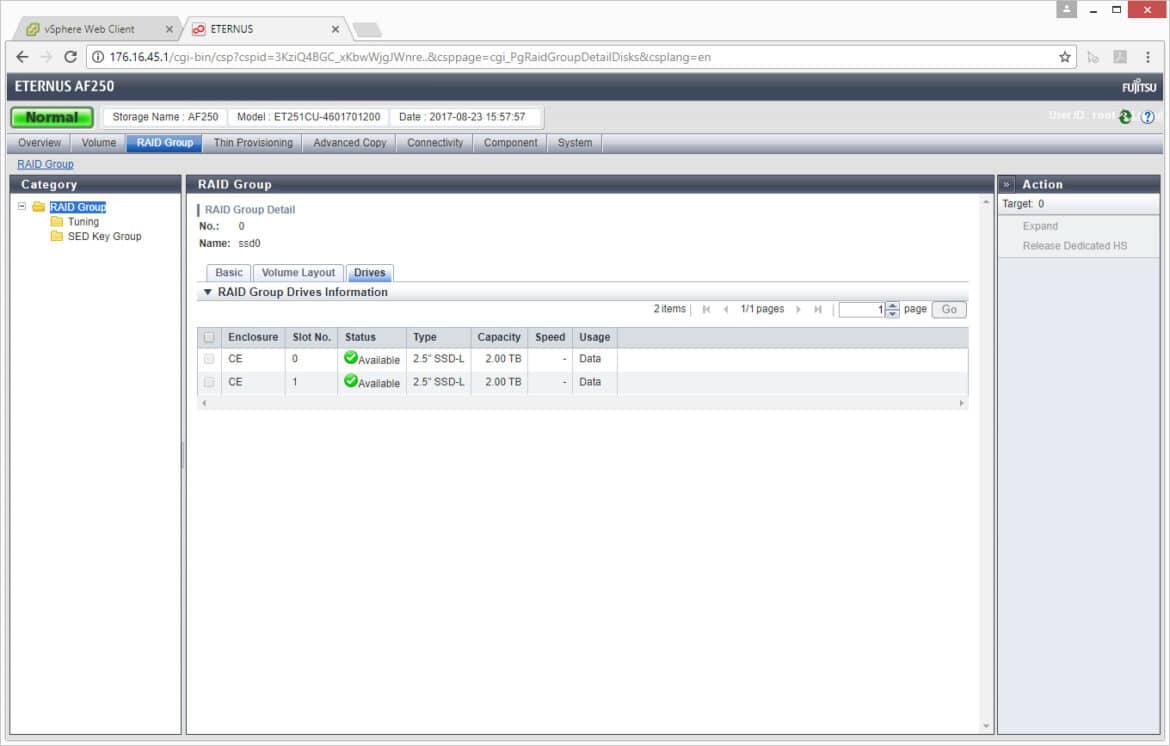Click Expand in the Action panel

point(1040,226)
